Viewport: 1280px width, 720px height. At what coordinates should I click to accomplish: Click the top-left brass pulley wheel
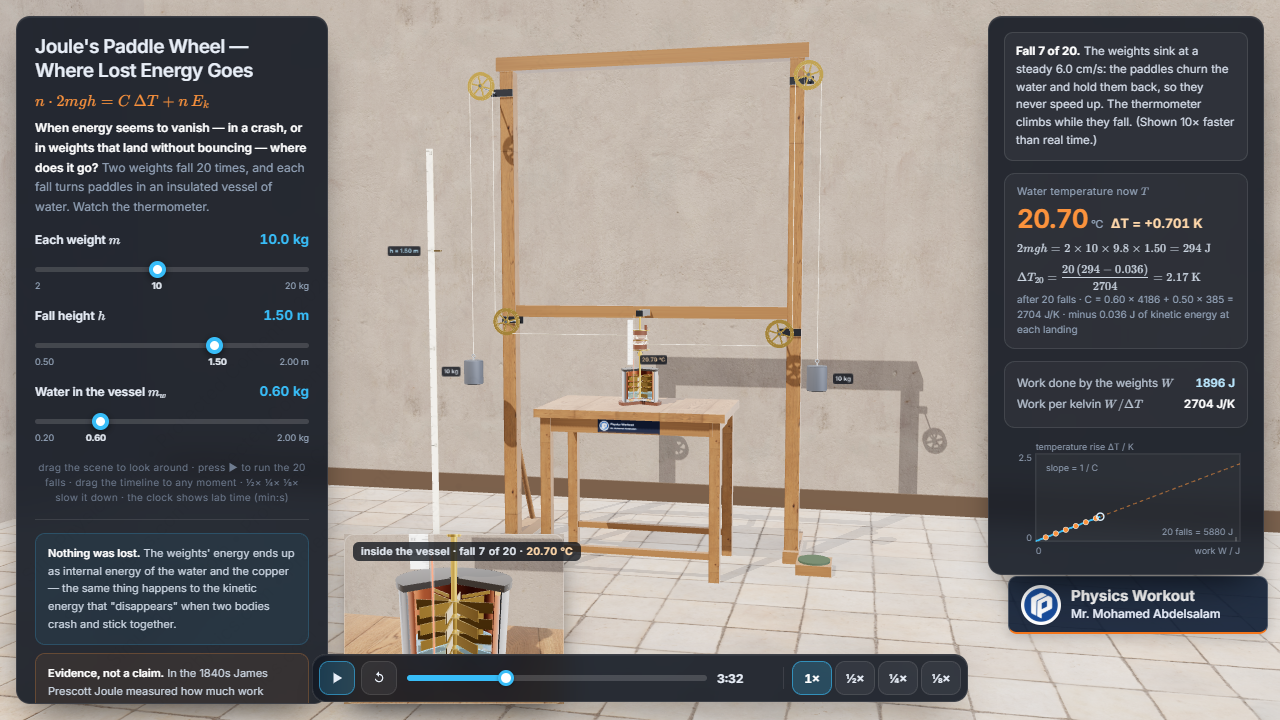[x=481, y=86]
